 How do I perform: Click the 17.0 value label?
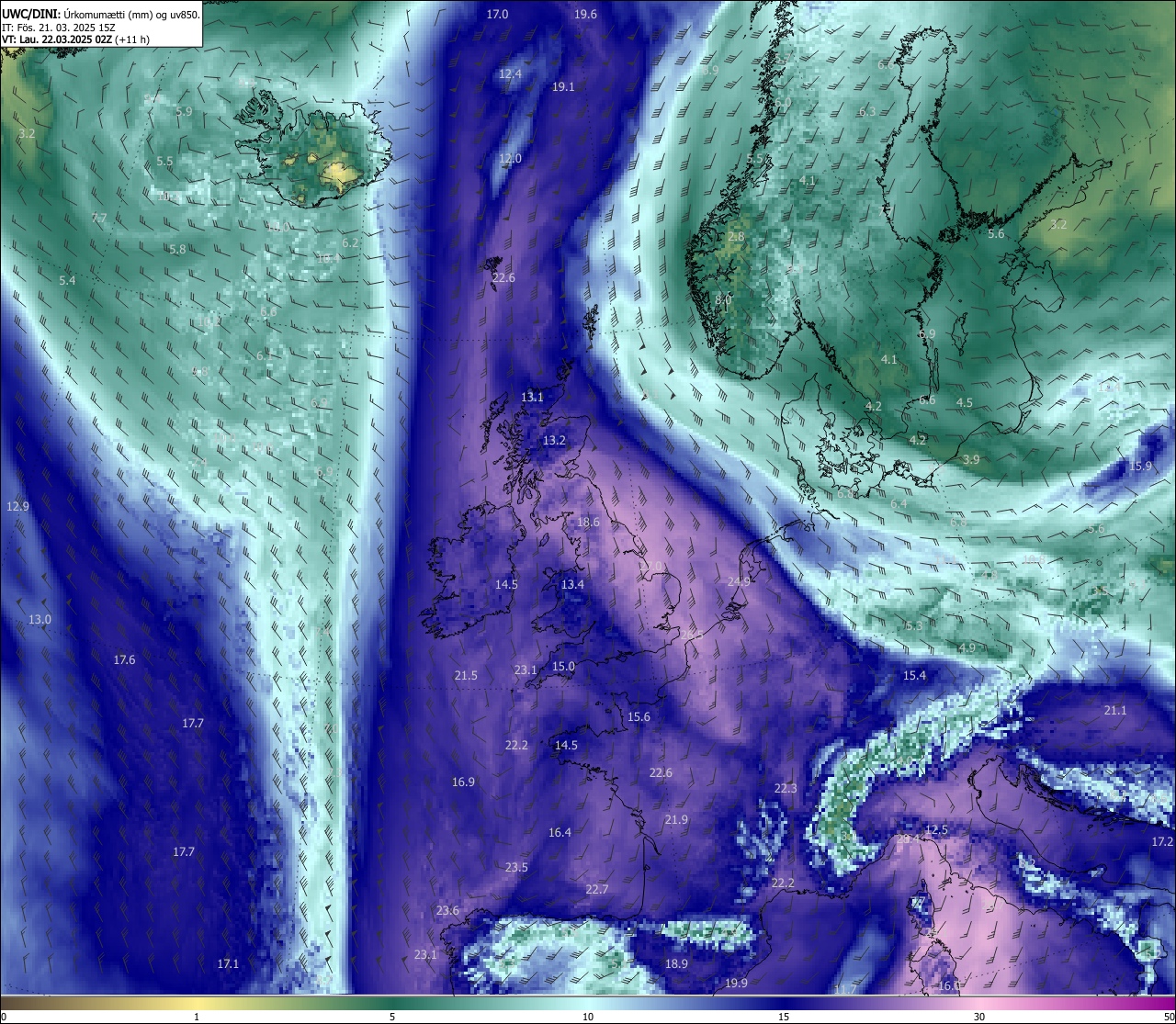(x=497, y=15)
